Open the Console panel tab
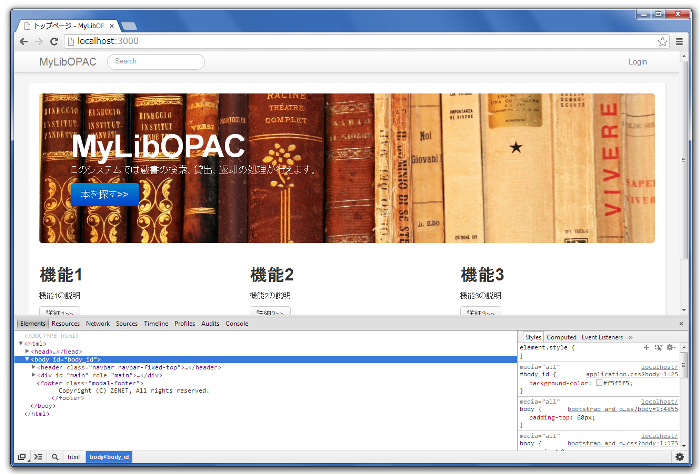This screenshot has width=700, height=474. (237, 324)
